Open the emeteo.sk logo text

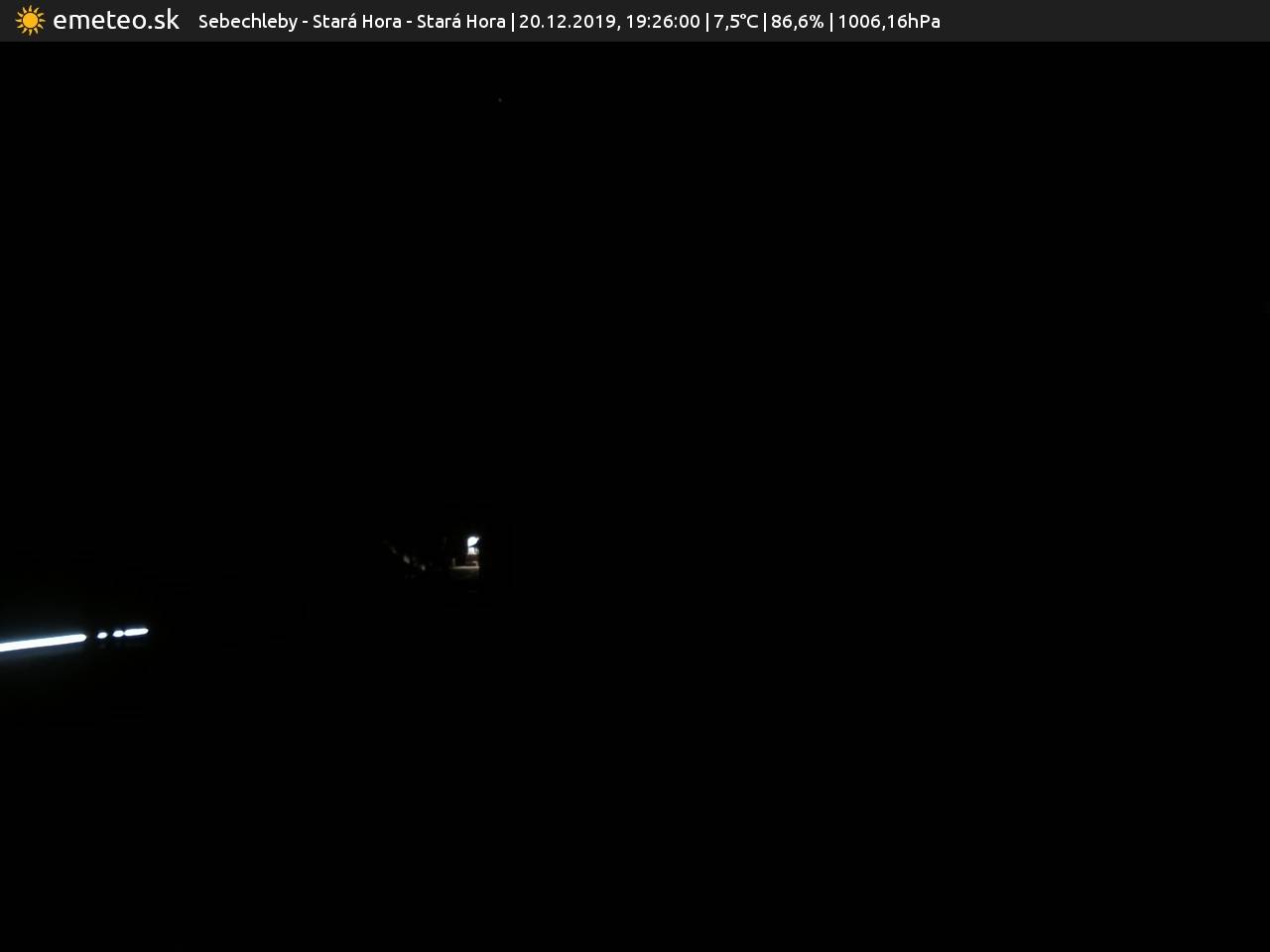click(116, 20)
